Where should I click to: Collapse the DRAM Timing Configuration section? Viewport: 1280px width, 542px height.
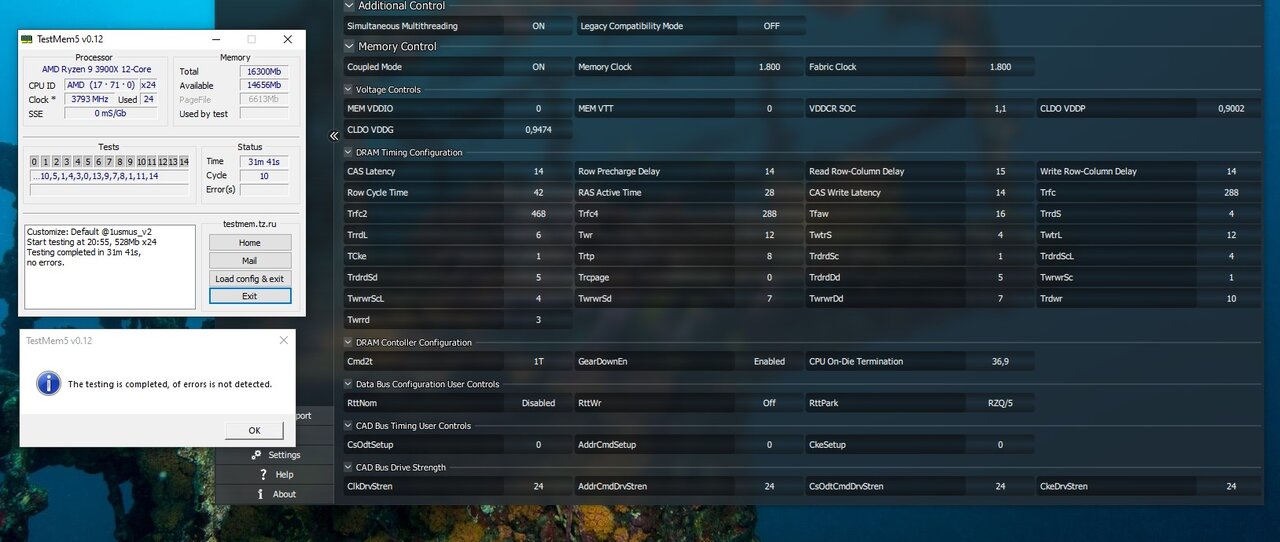click(x=348, y=152)
